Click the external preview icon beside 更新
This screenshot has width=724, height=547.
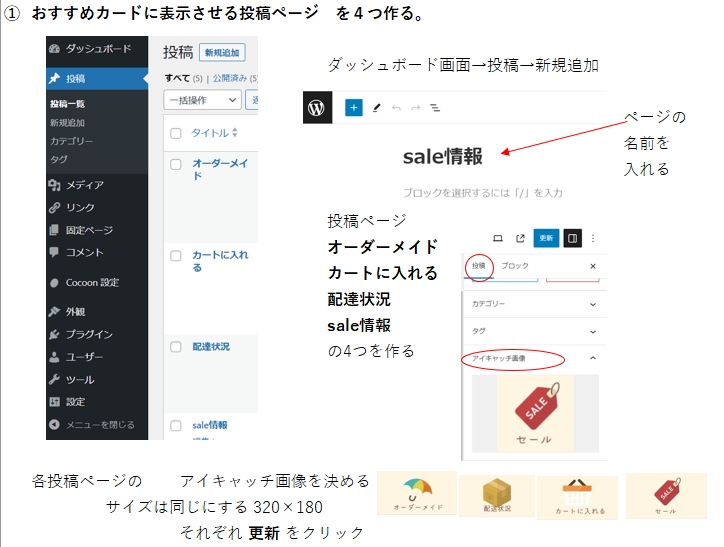[x=520, y=238]
